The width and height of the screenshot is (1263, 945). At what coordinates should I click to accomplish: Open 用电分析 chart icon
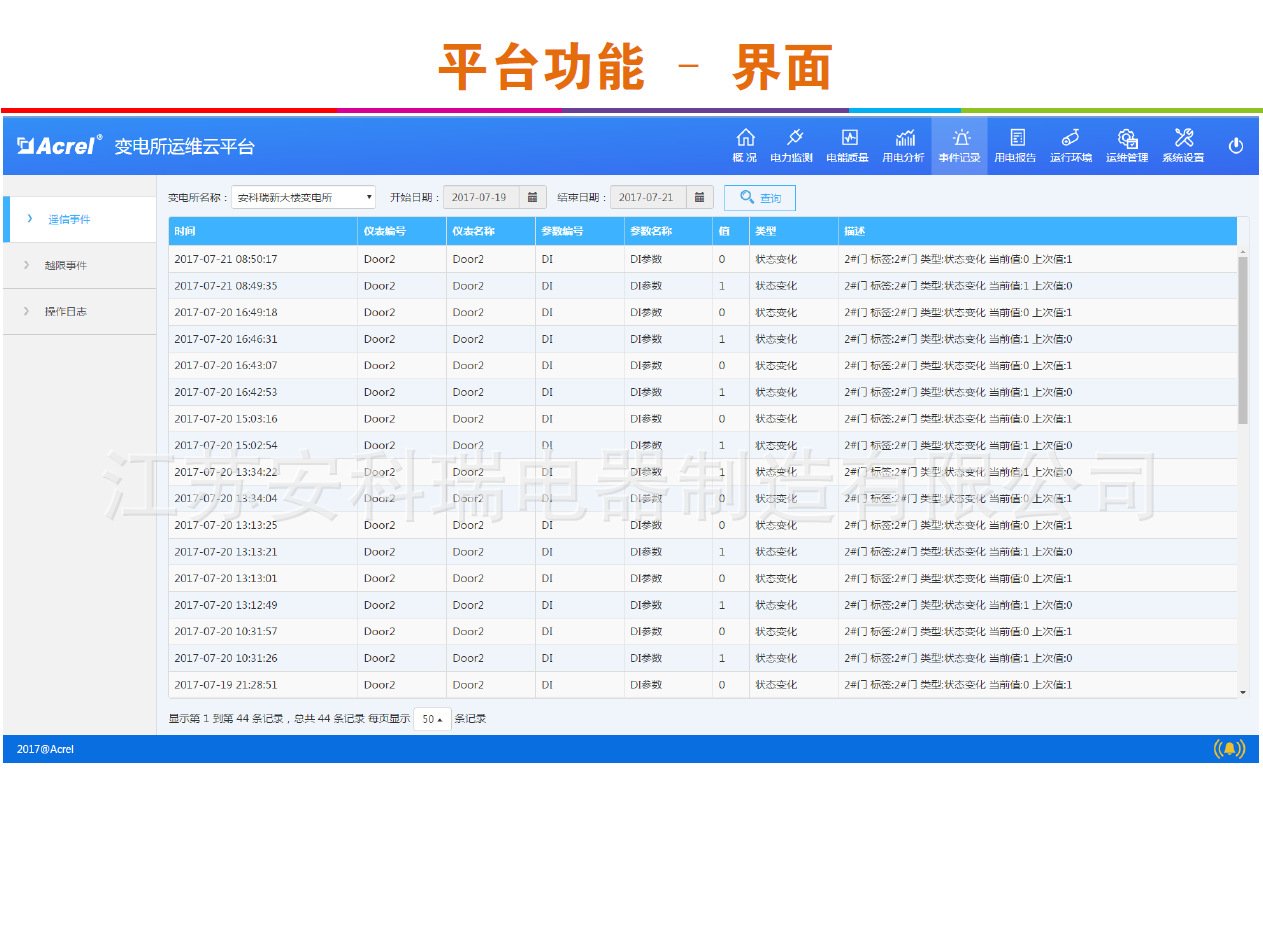[905, 138]
